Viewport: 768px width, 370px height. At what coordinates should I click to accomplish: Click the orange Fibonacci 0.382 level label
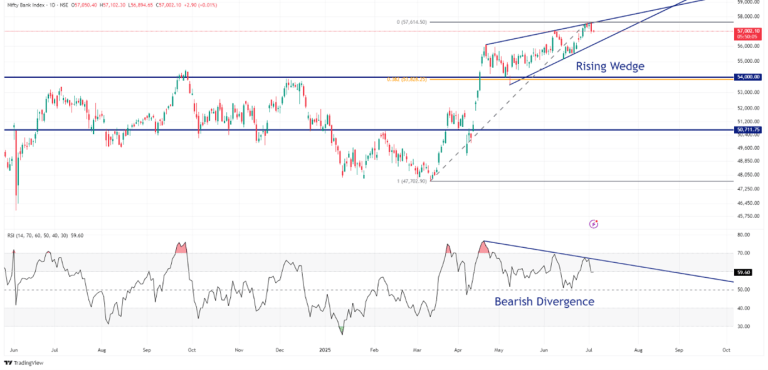click(407, 79)
